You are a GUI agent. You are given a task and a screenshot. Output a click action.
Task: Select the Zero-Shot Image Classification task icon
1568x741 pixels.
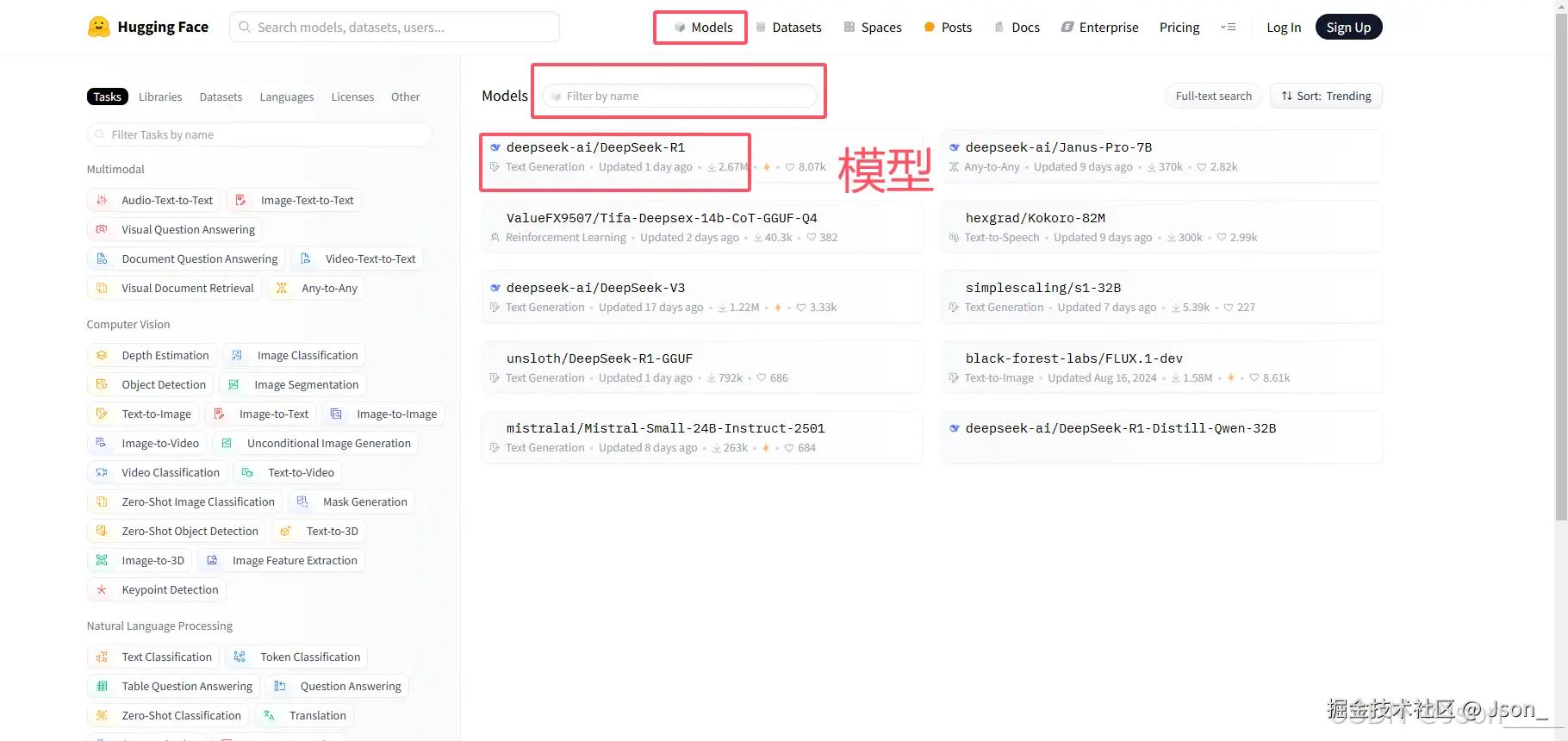102,501
